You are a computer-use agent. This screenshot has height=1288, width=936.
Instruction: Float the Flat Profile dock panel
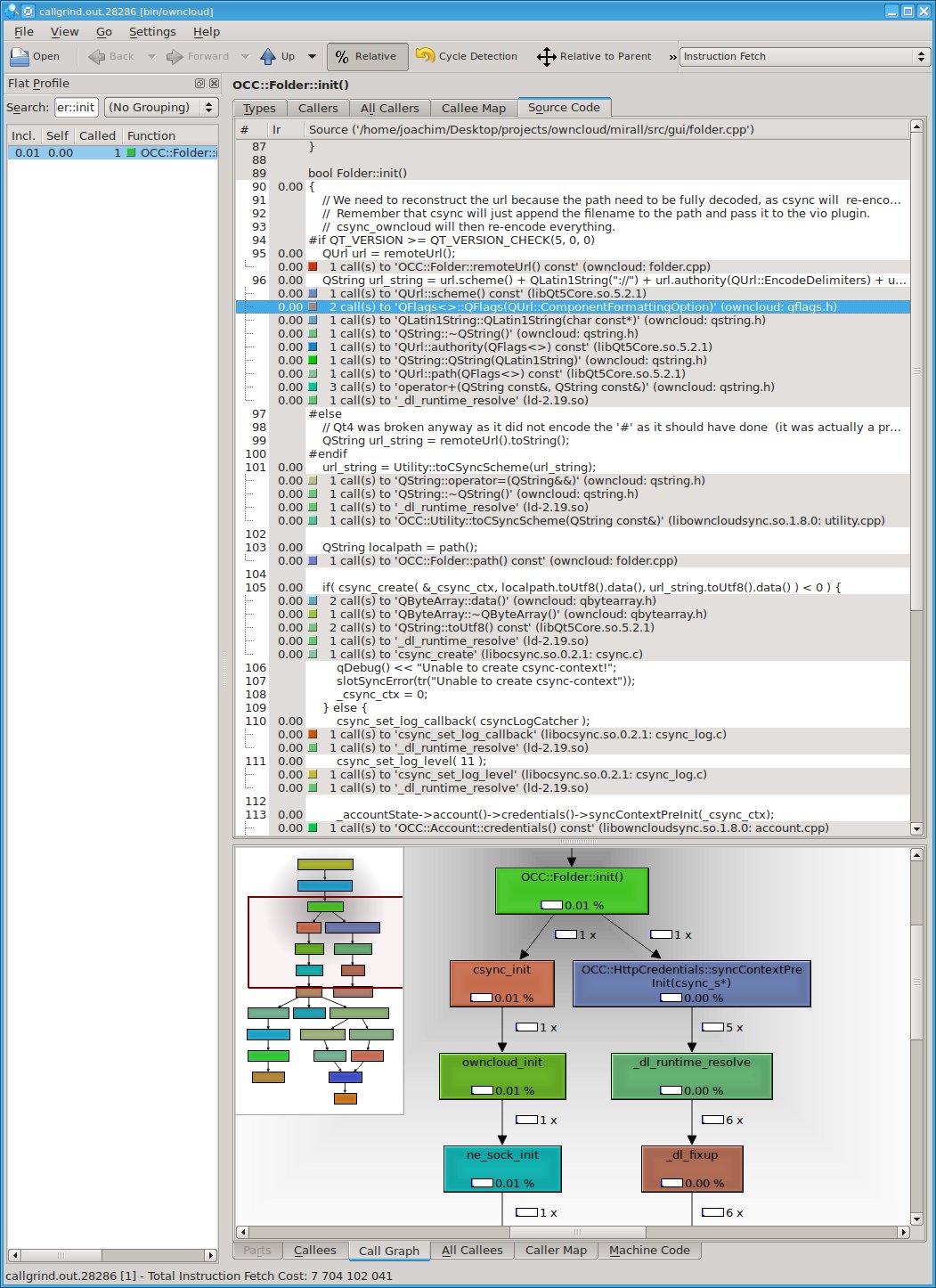point(199,83)
